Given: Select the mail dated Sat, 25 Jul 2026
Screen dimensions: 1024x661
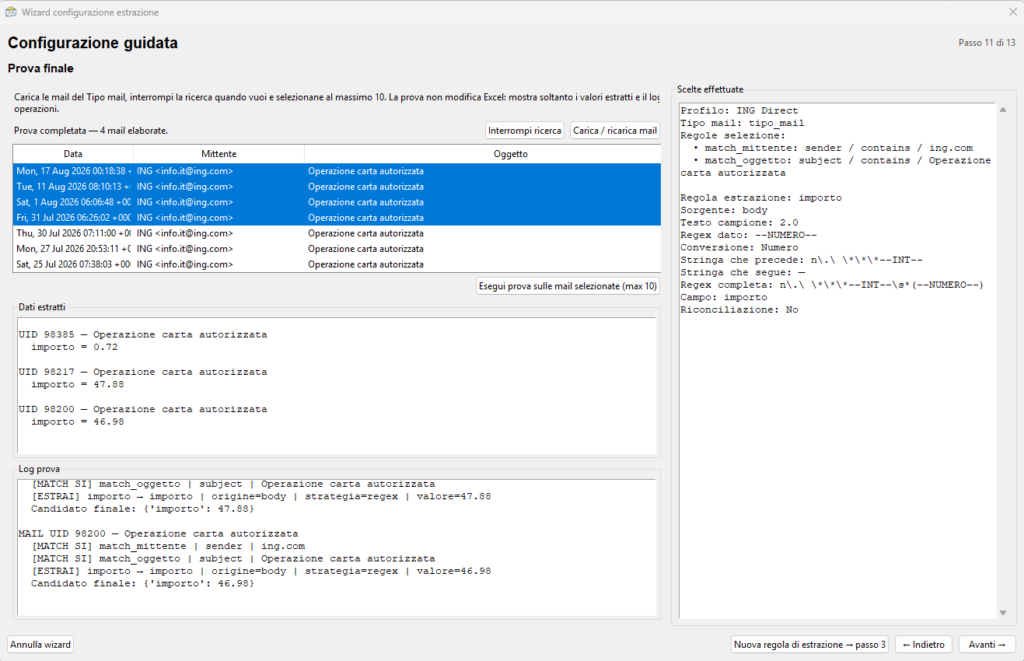Looking at the screenshot, I should point(336,265).
